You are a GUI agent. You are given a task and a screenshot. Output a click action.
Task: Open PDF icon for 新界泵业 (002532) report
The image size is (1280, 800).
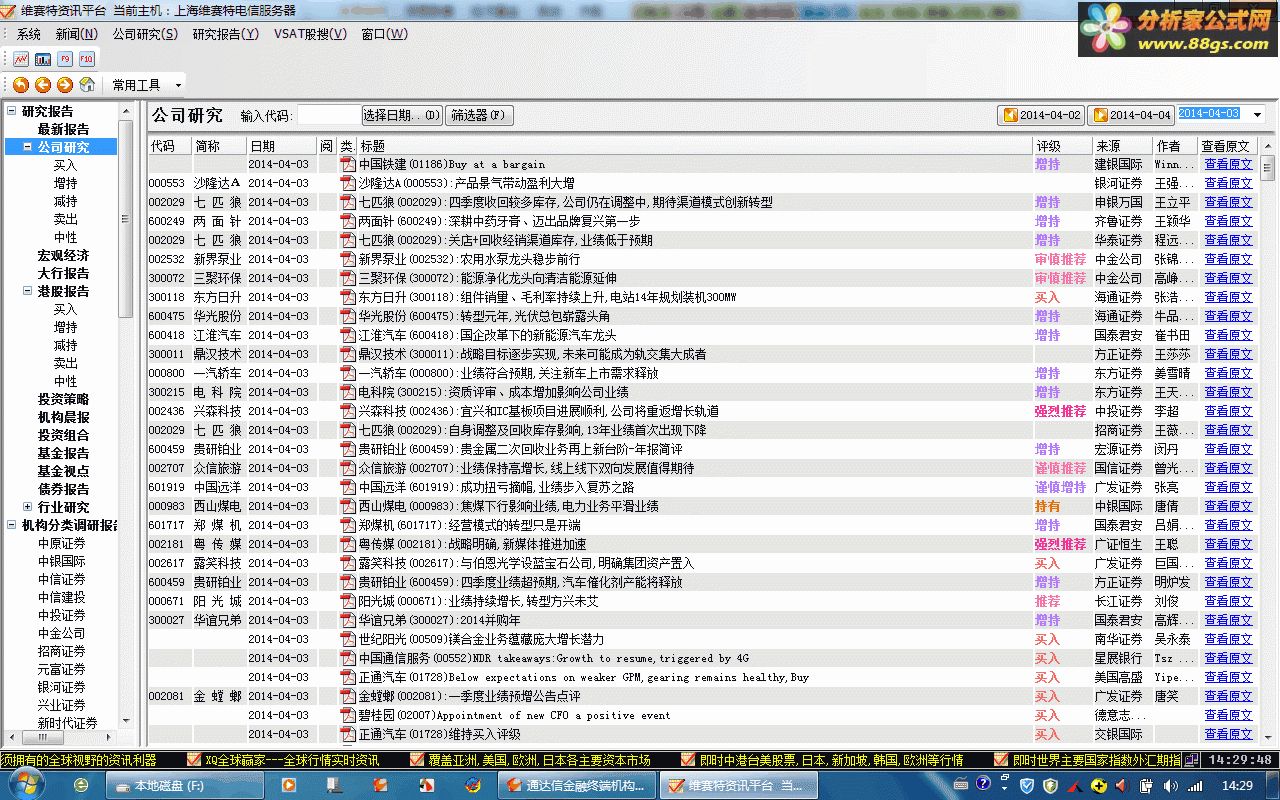tap(348, 259)
